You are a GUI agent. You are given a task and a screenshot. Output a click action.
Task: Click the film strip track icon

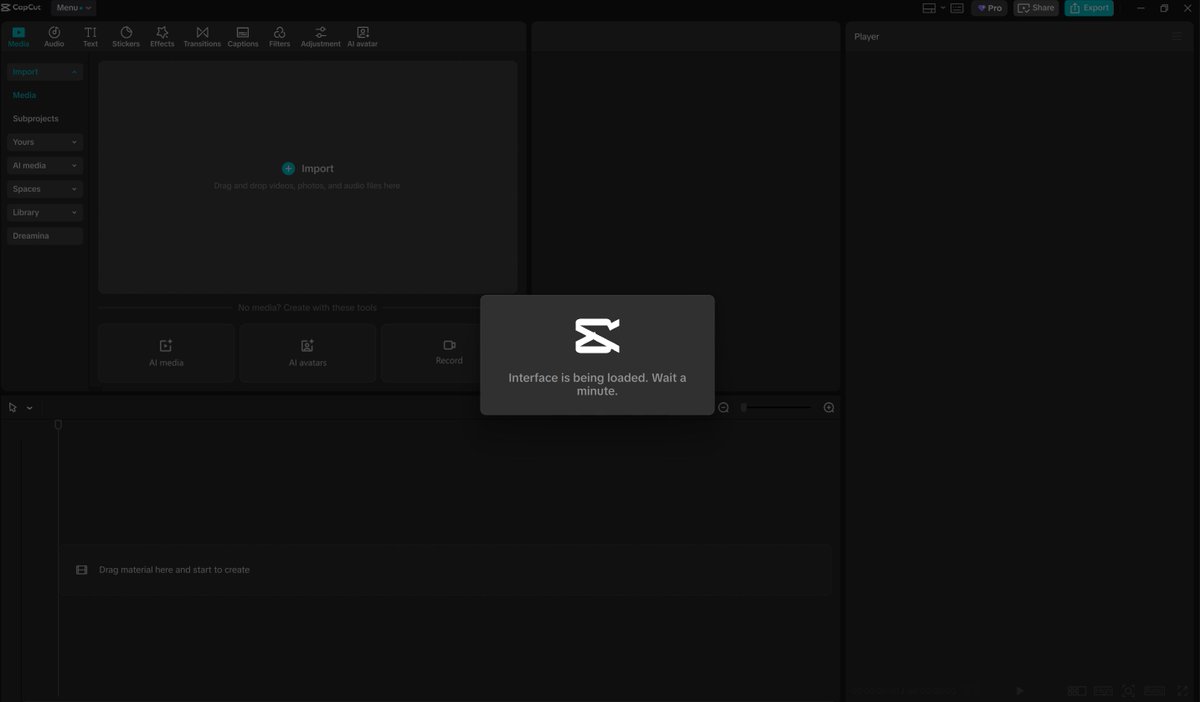click(x=82, y=570)
